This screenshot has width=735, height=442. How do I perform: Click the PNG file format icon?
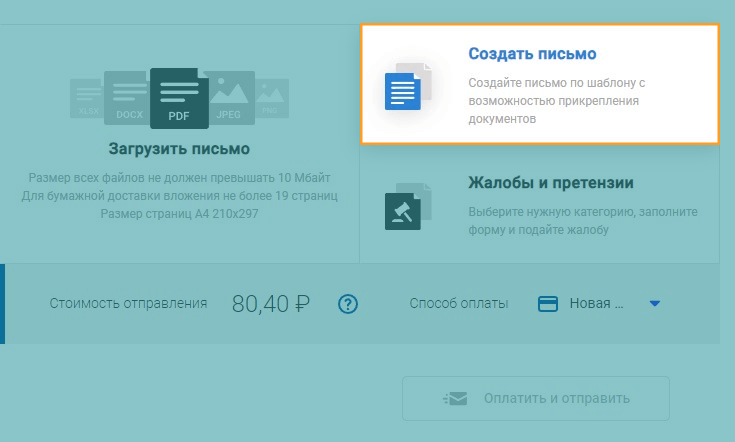tap(272, 98)
